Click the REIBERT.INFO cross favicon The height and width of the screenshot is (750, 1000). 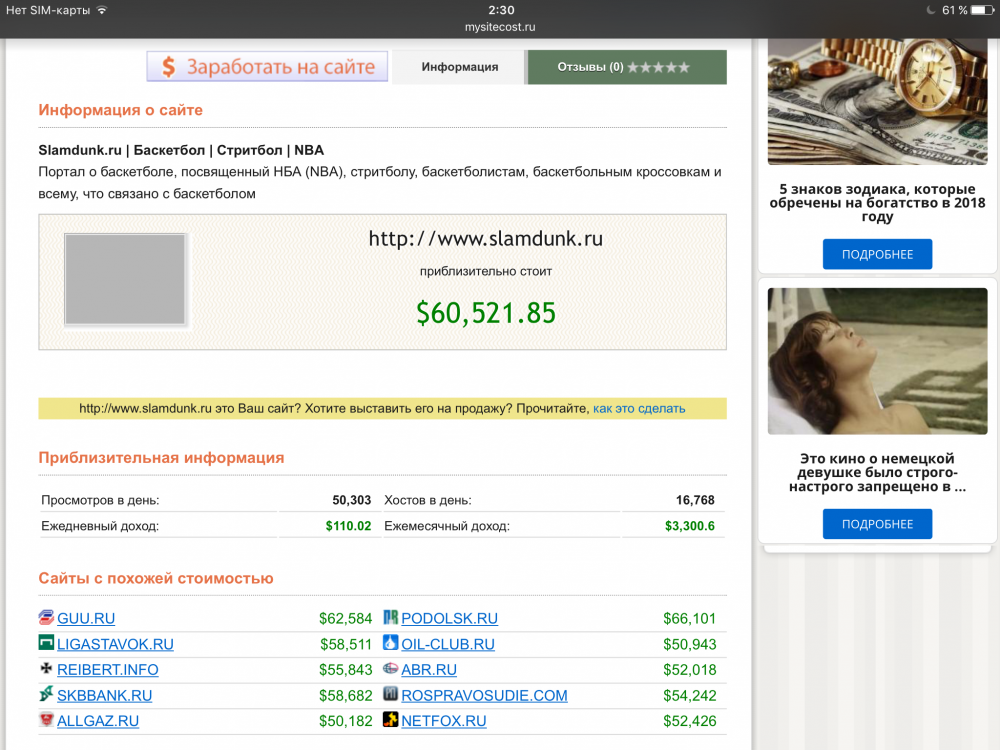(x=46, y=669)
